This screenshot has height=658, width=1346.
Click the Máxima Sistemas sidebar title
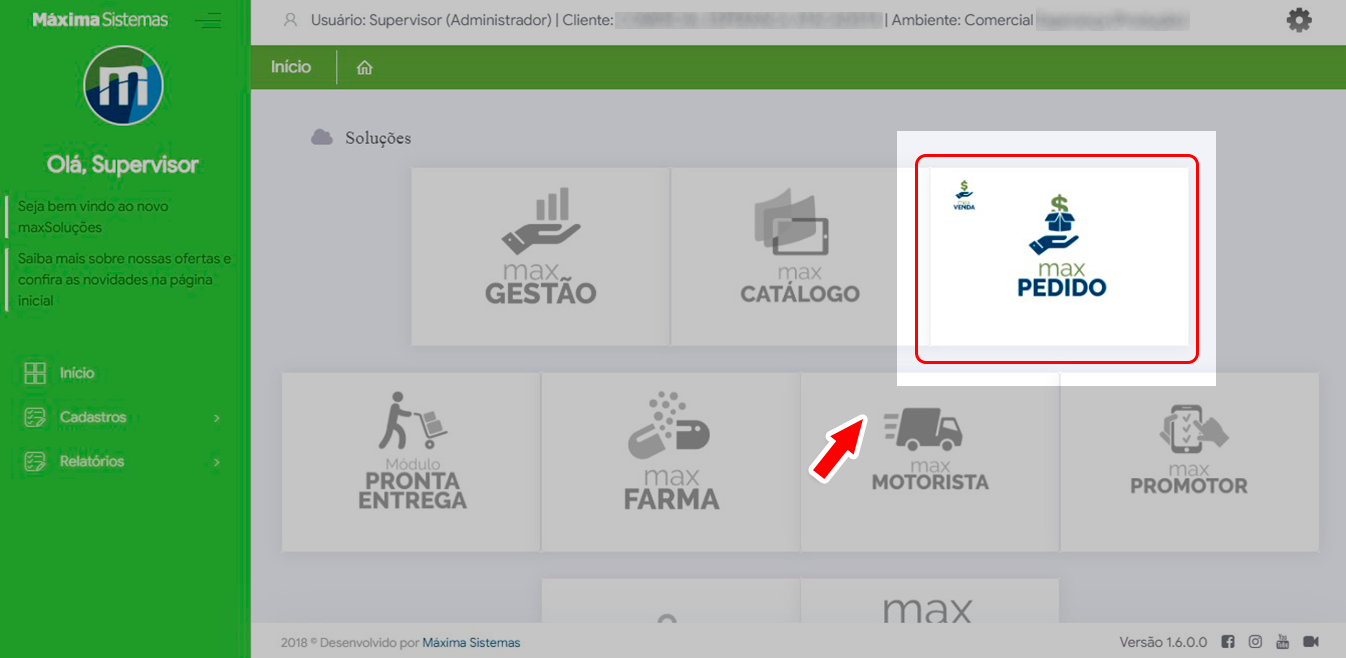pos(100,20)
